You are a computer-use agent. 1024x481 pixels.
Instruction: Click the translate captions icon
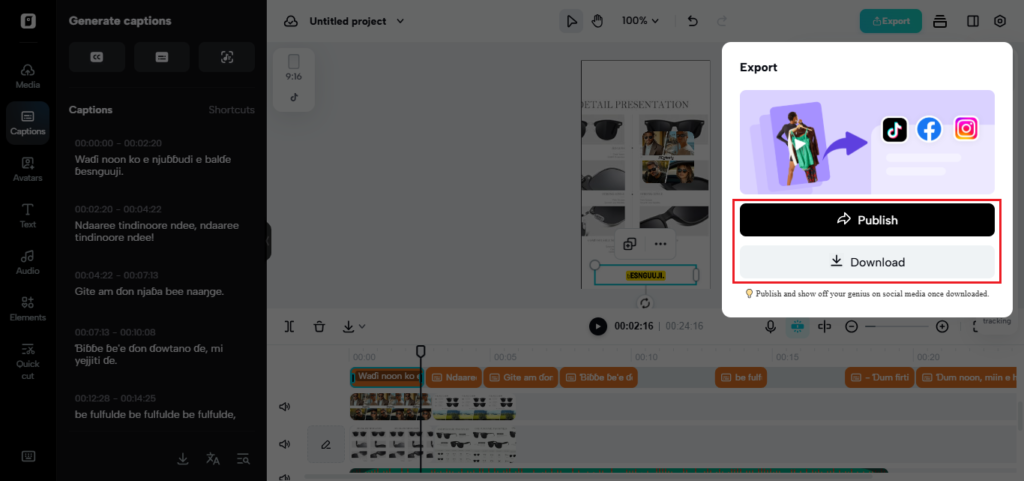(212, 459)
